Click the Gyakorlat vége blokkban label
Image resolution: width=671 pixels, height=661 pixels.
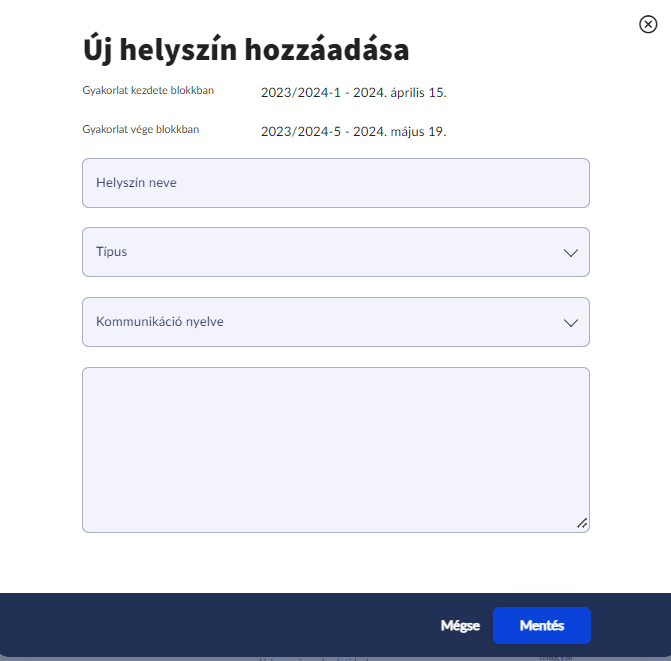[141, 130]
